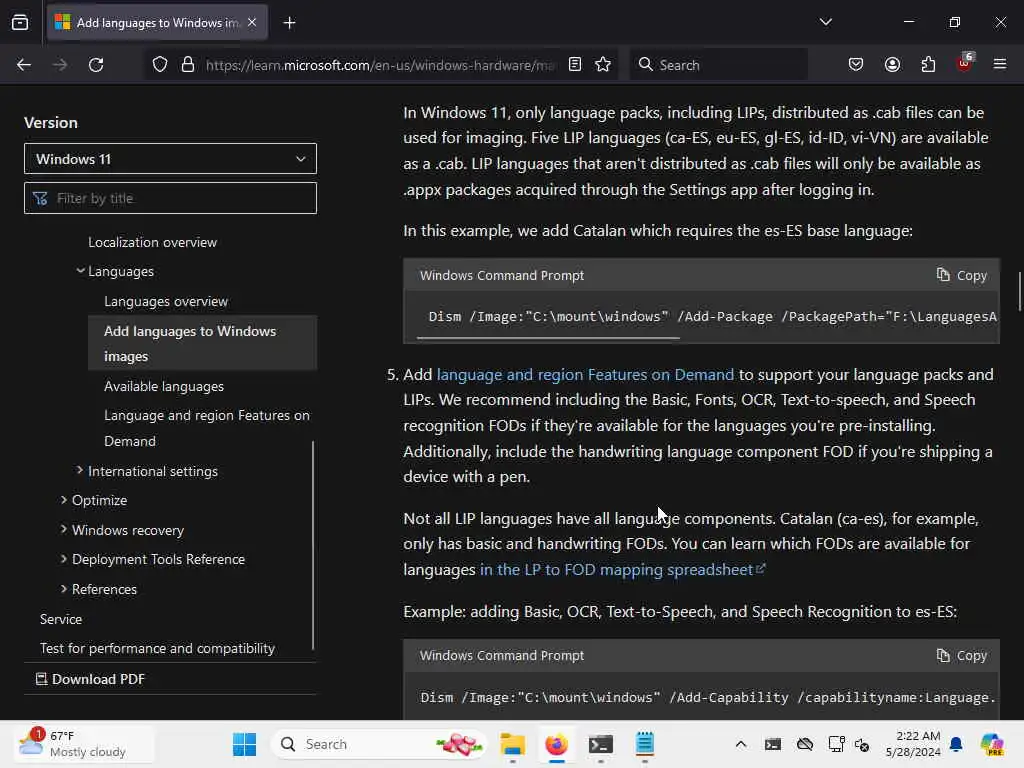Expand the References section
The image size is (1024, 768).
pos(64,589)
